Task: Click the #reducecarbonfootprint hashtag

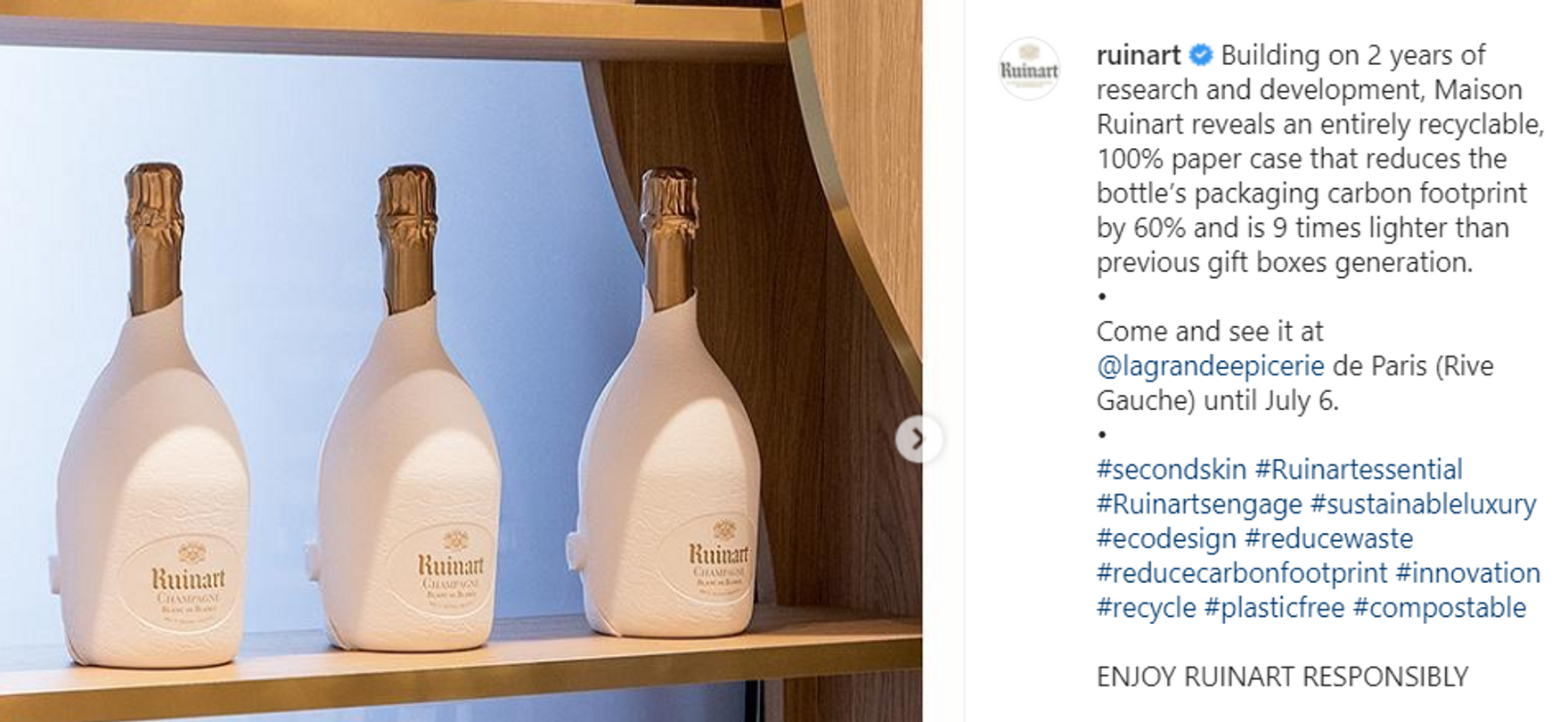Action: click(x=1242, y=573)
